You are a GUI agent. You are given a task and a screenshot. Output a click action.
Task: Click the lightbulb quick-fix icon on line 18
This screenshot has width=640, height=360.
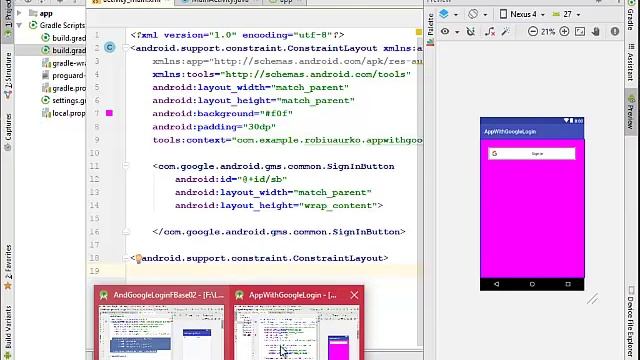coord(138,258)
